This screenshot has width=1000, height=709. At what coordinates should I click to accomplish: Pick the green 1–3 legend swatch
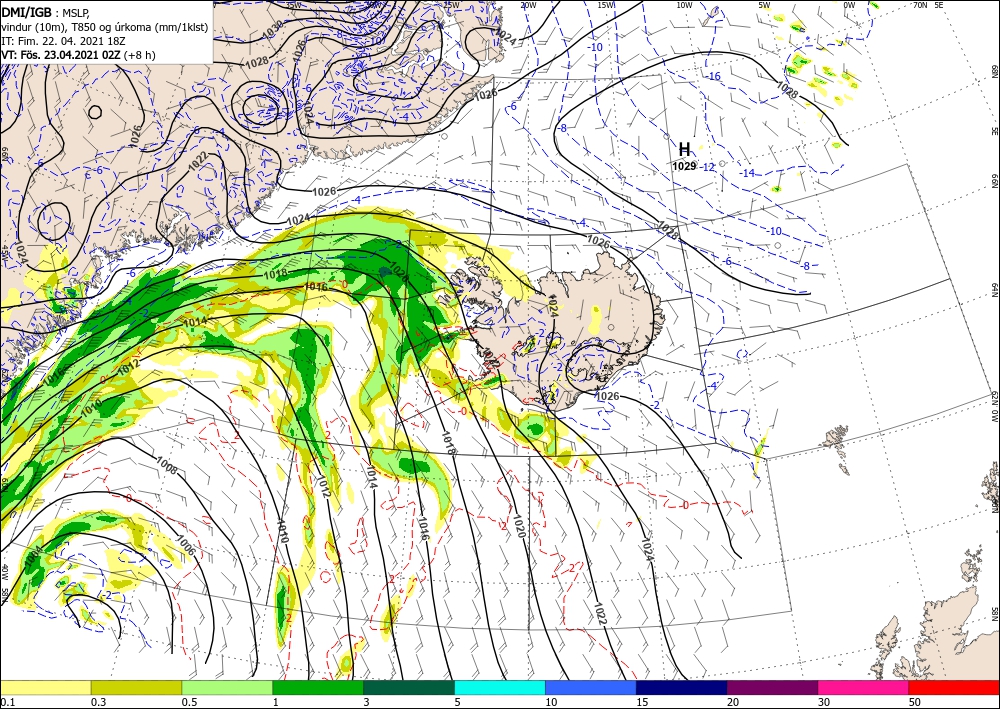coord(318,687)
